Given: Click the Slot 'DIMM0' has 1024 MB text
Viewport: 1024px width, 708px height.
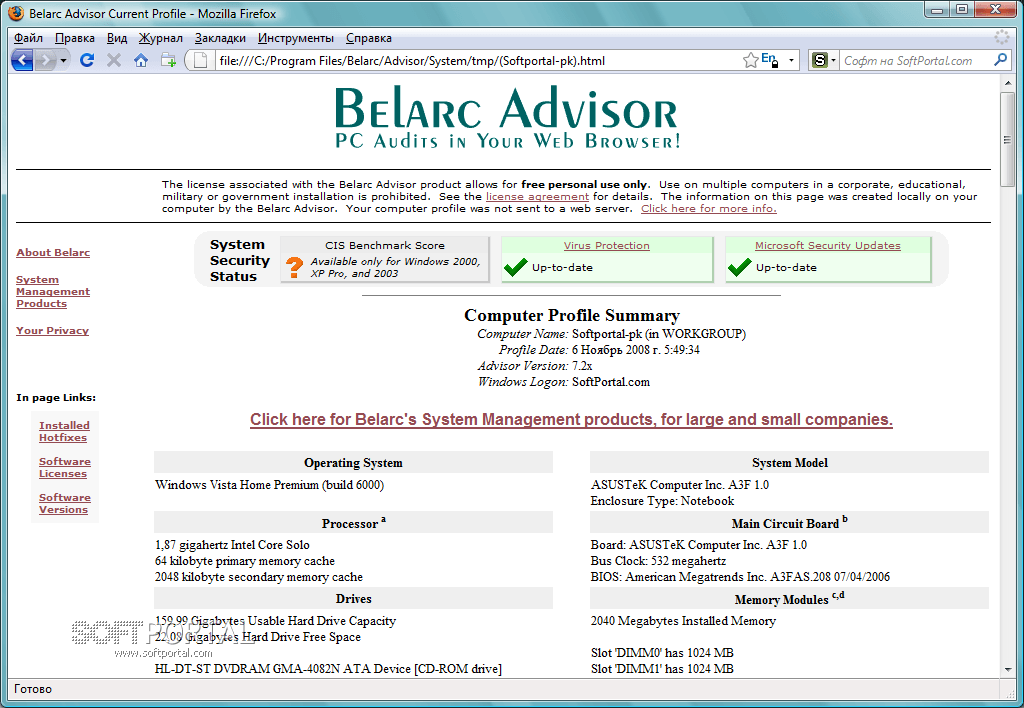Looking at the screenshot, I should point(662,652).
